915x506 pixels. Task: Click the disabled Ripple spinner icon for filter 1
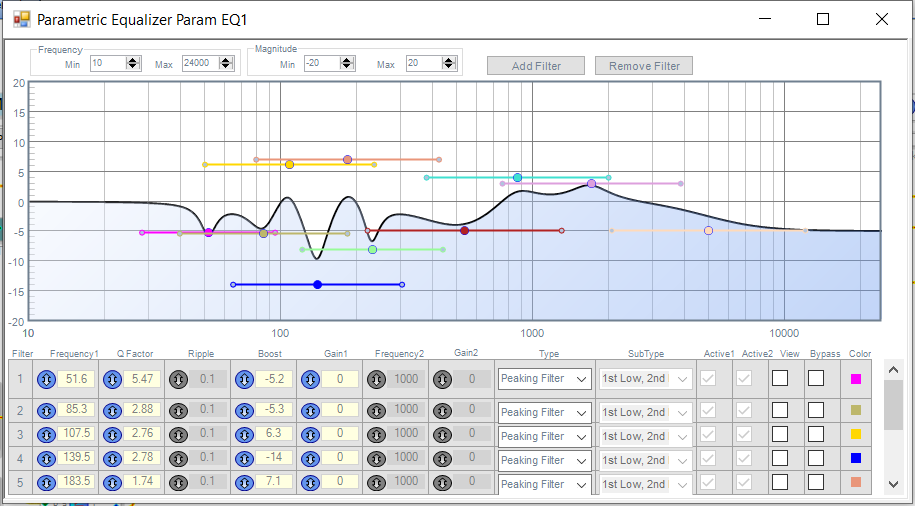(x=178, y=379)
